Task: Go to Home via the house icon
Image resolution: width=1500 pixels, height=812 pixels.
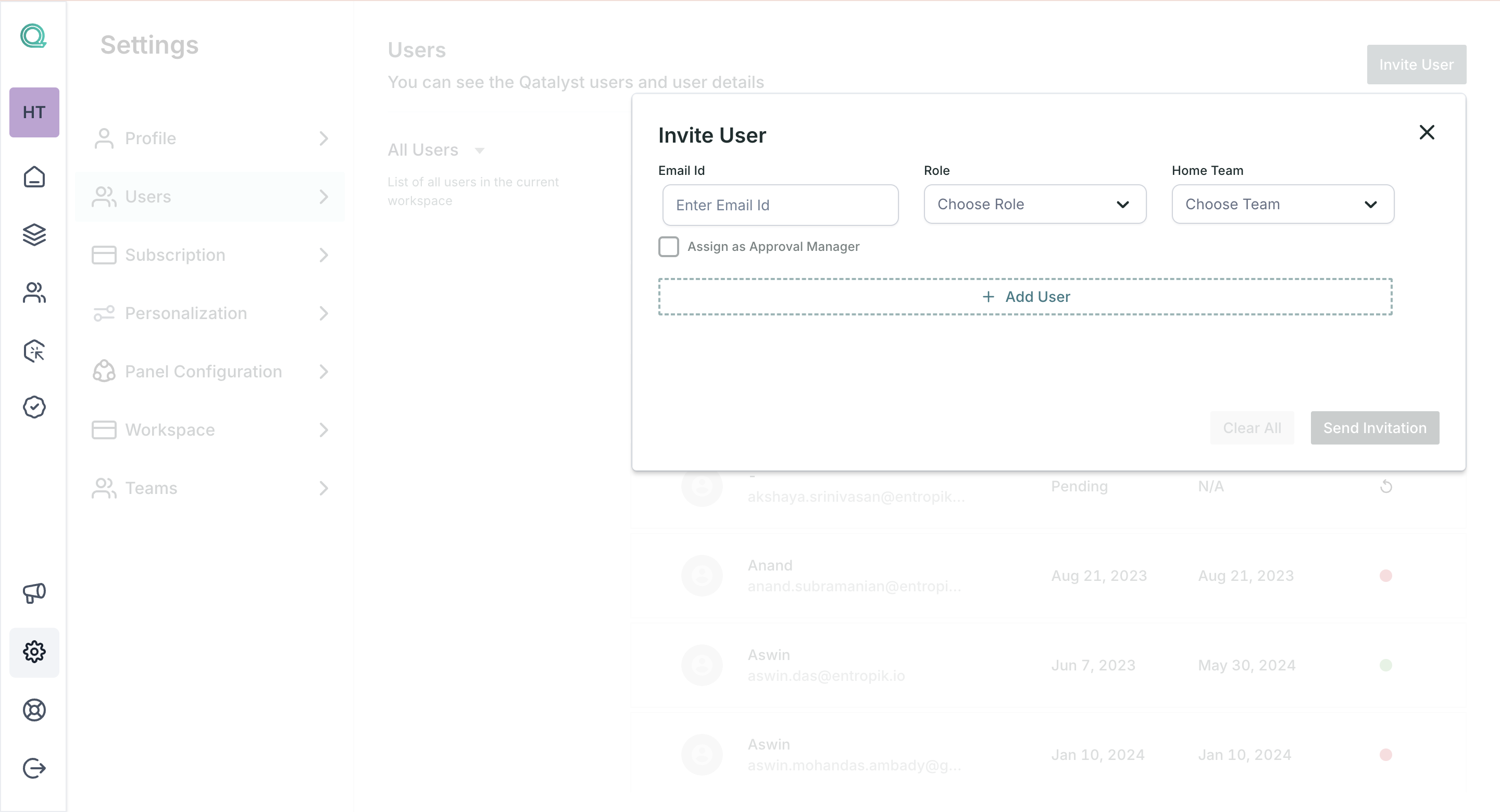Action: click(x=34, y=177)
